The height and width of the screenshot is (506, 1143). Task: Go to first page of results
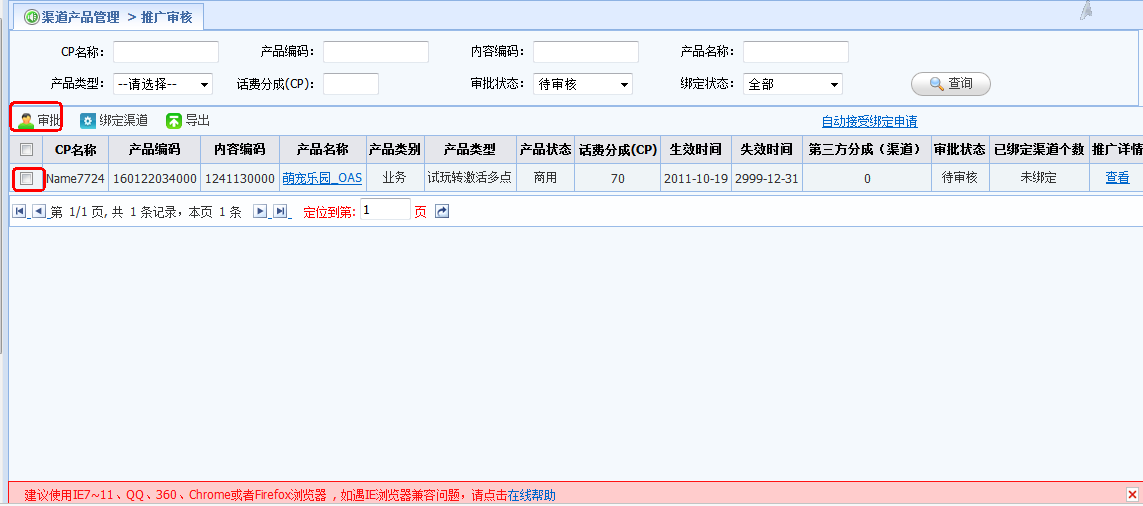[20, 212]
